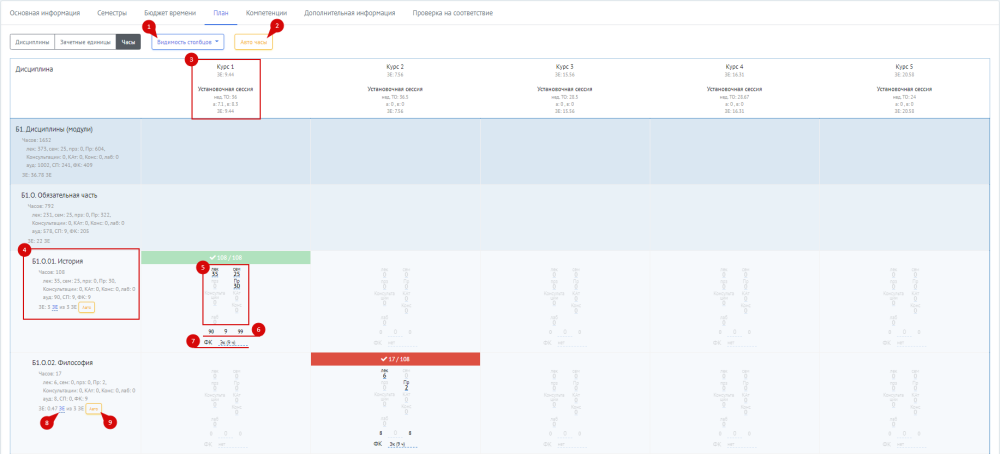Screen dimensions: 1000x454
Task: Open ФК selector for История in Курс 1
Action: coord(232,342)
